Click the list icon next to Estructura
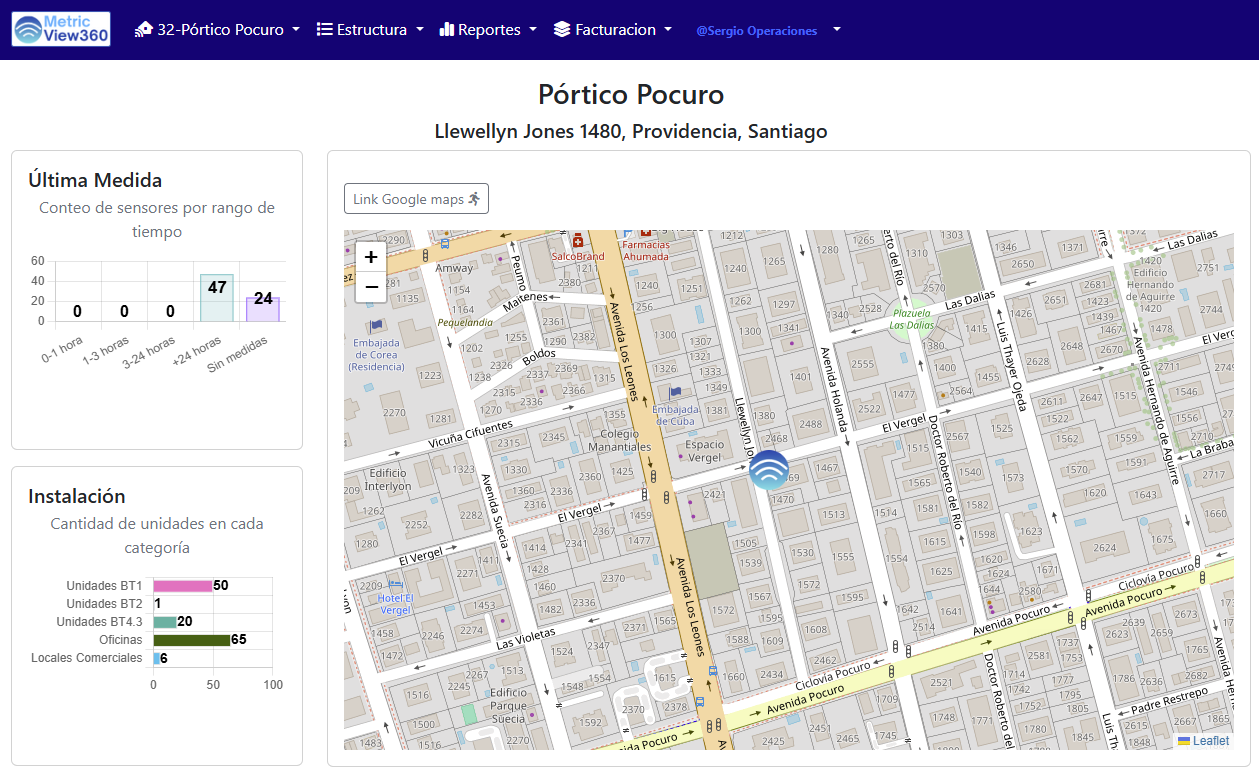1259x773 pixels. click(x=325, y=30)
